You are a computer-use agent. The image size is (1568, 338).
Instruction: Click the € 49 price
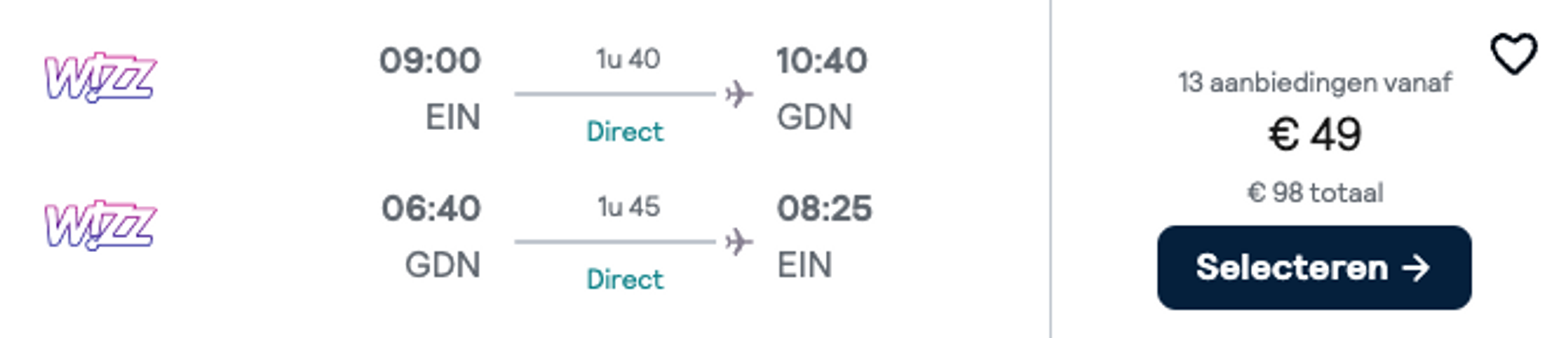coord(1315,135)
